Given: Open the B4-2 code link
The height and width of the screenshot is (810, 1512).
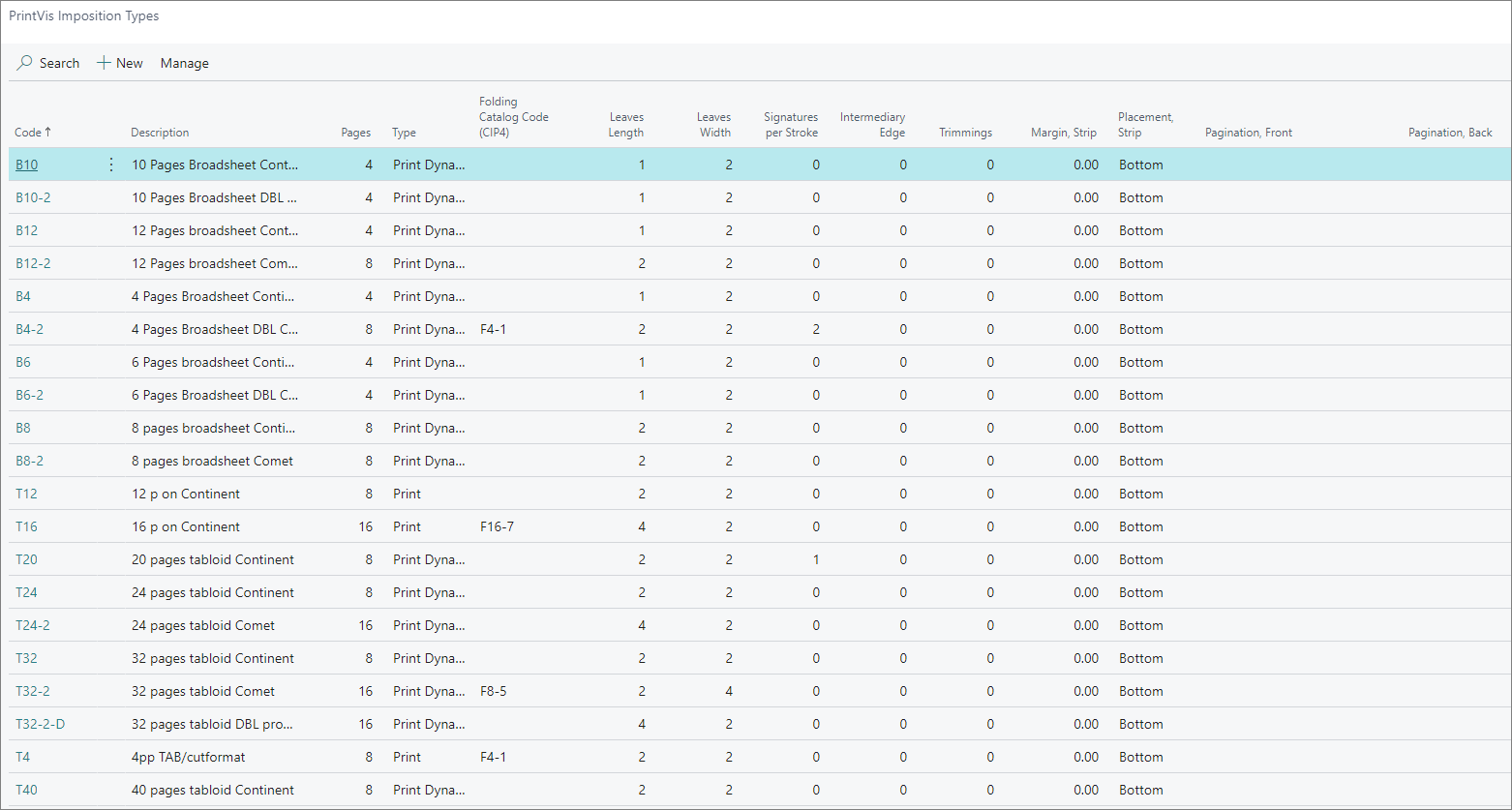Looking at the screenshot, I should pos(29,329).
